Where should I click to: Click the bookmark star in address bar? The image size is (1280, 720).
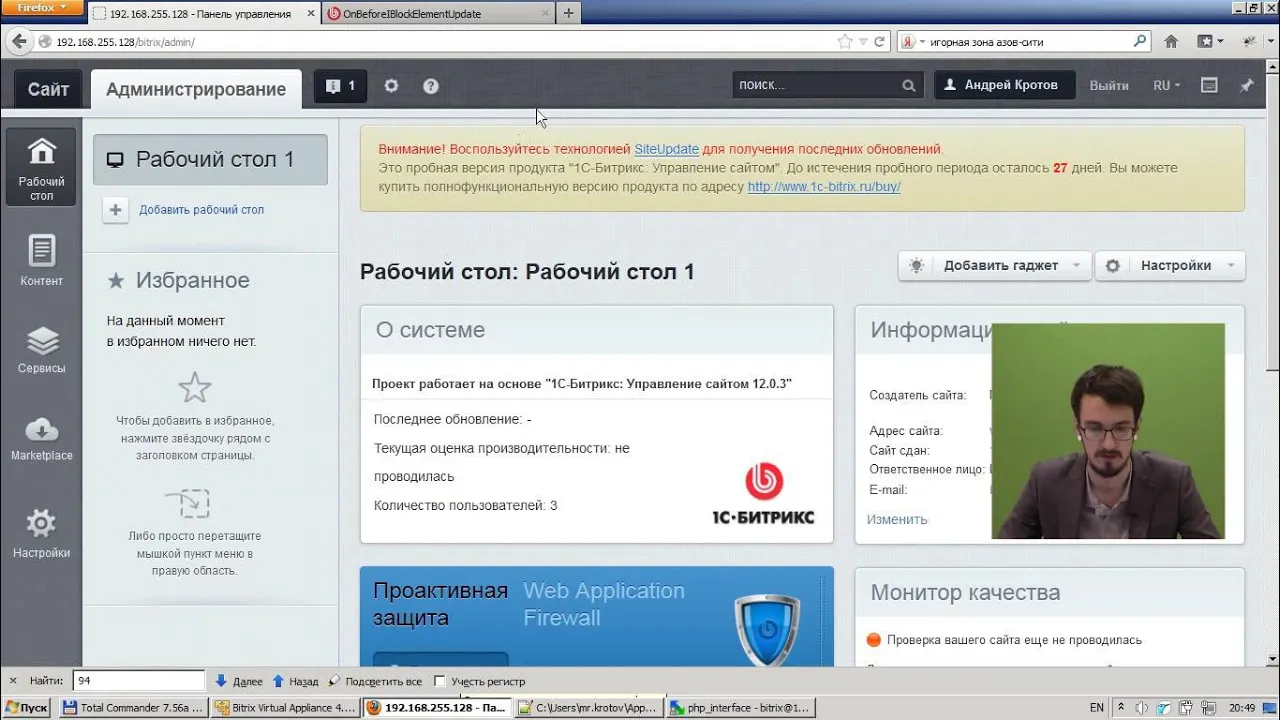coord(845,42)
